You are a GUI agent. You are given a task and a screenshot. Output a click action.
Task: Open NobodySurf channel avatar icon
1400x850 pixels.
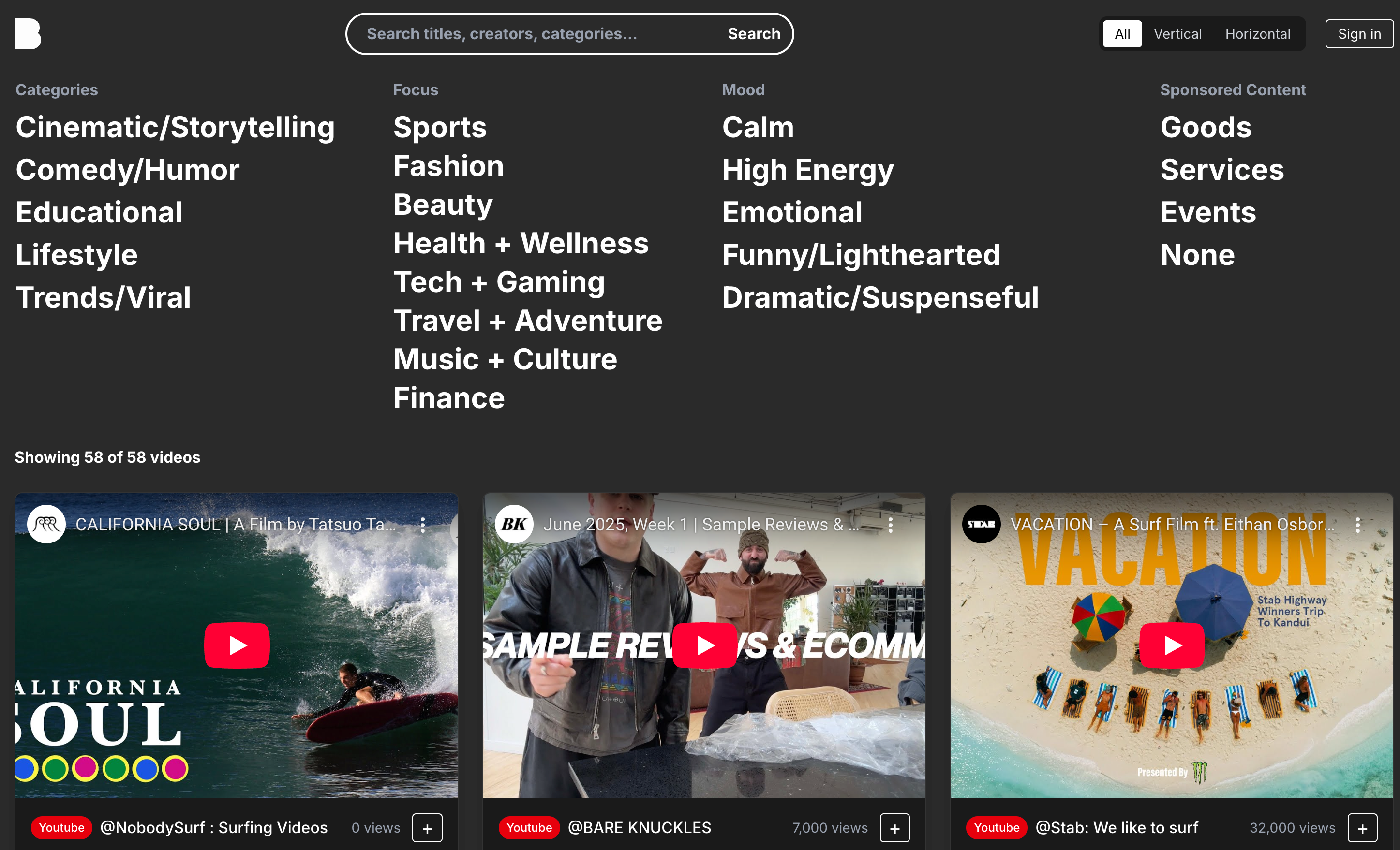pyautogui.click(x=46, y=524)
